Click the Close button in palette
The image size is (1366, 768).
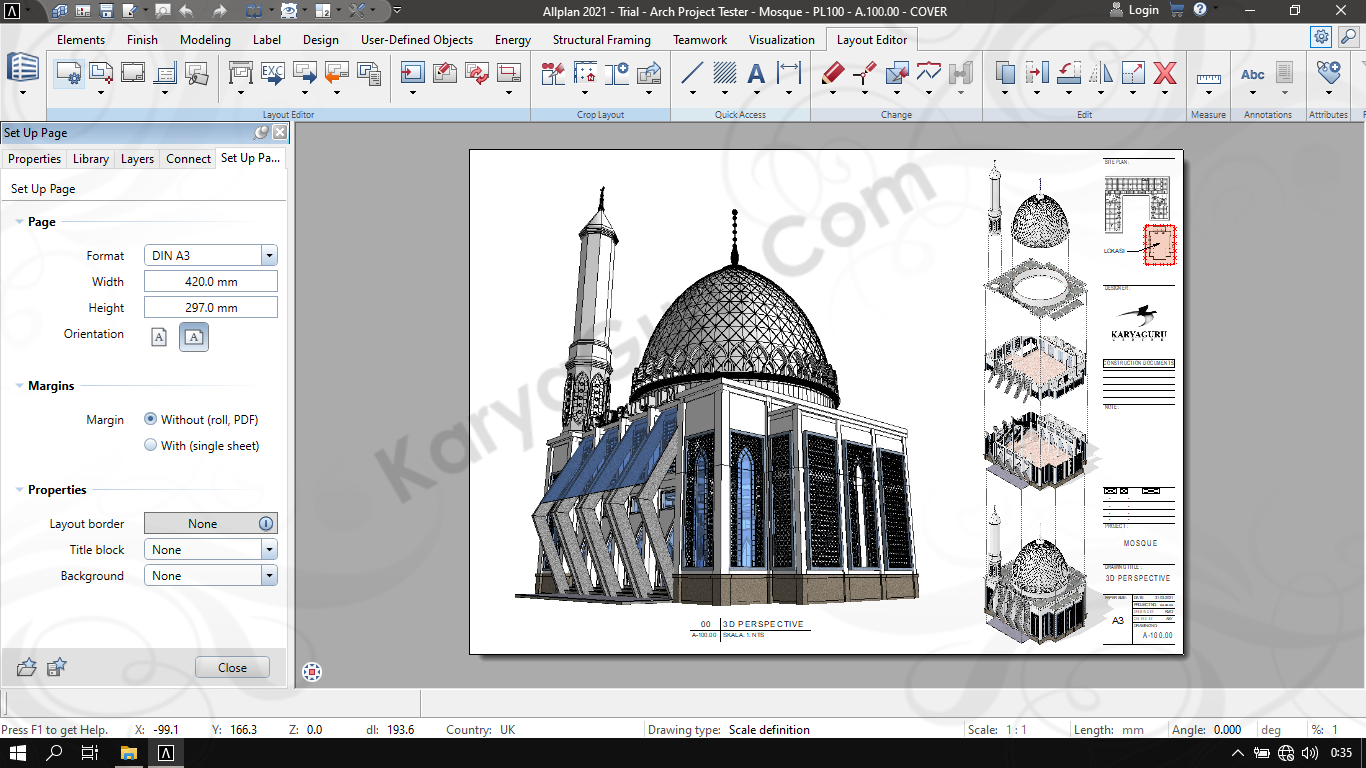click(232, 668)
